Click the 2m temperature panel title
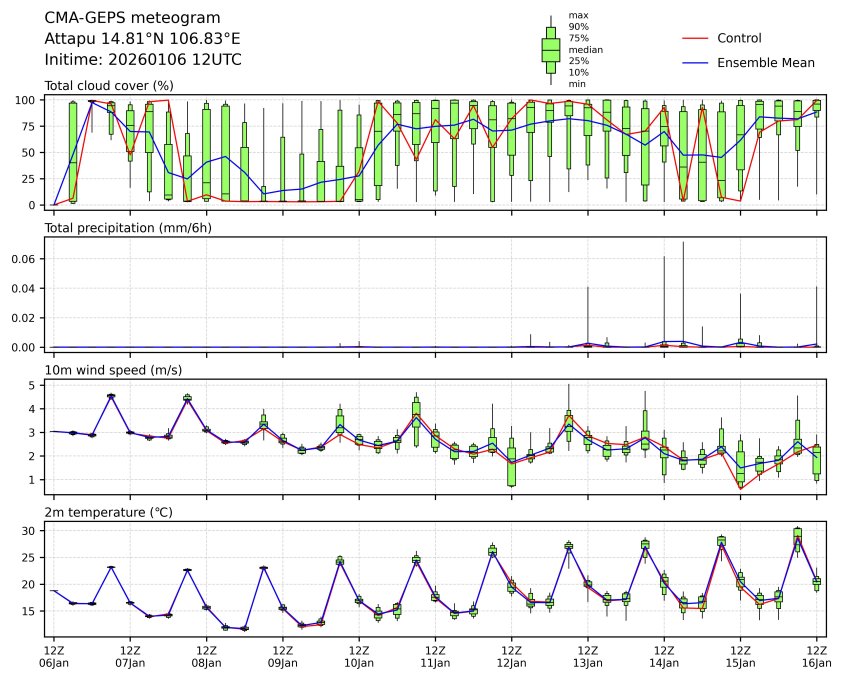Viewport: 843px width, 680px height. coord(109,512)
